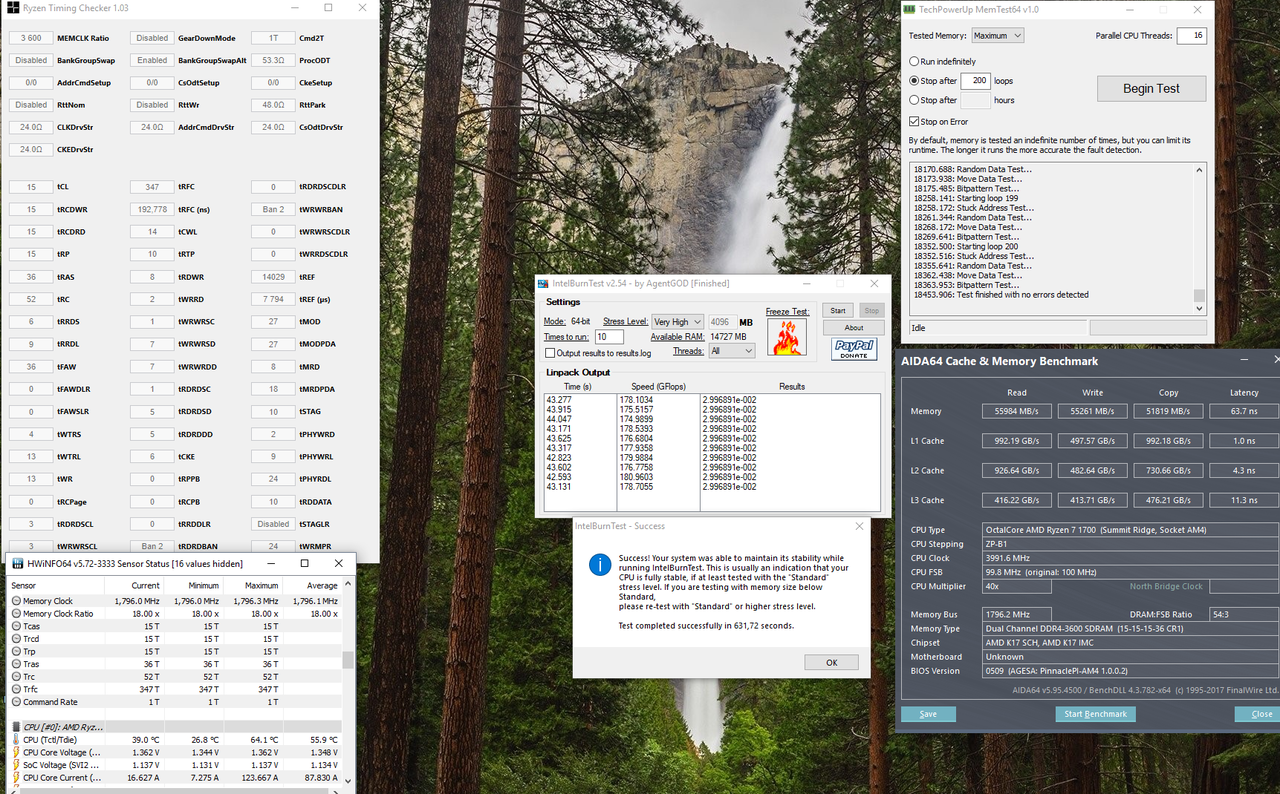
Task: Select the Stop after loops radio button
Action: pyautogui.click(x=914, y=81)
